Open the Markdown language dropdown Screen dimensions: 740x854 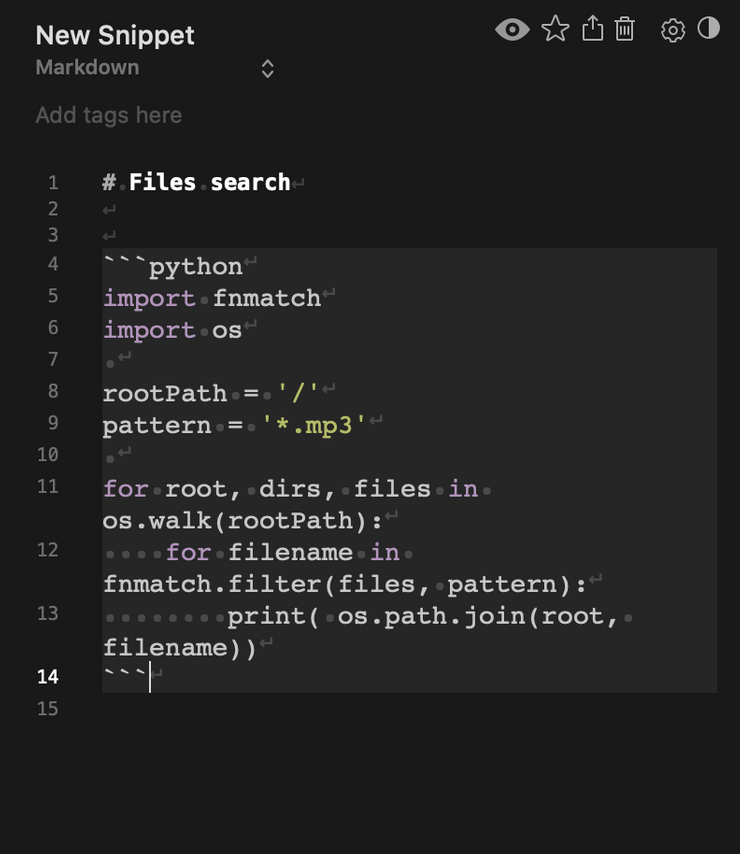point(155,68)
